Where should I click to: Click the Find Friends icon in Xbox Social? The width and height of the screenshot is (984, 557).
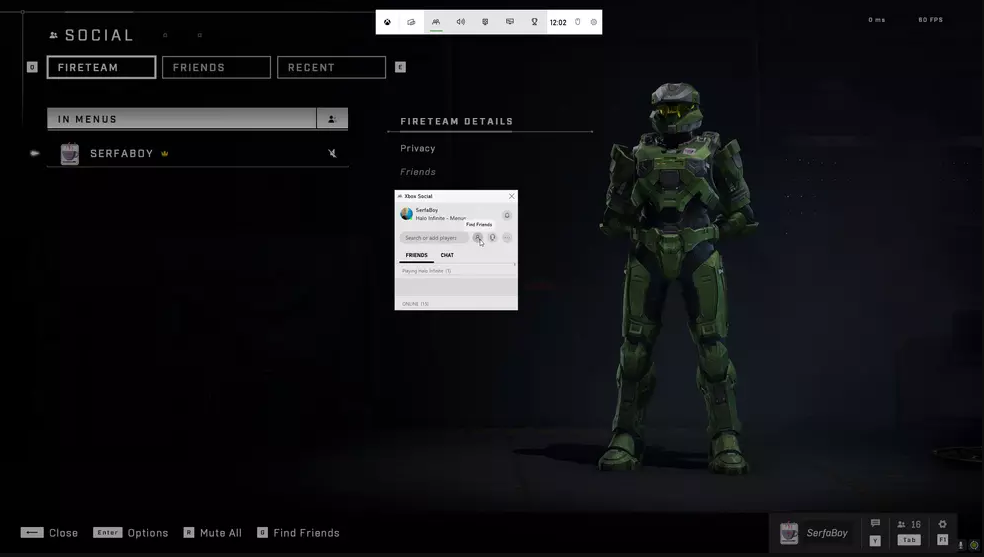click(478, 238)
